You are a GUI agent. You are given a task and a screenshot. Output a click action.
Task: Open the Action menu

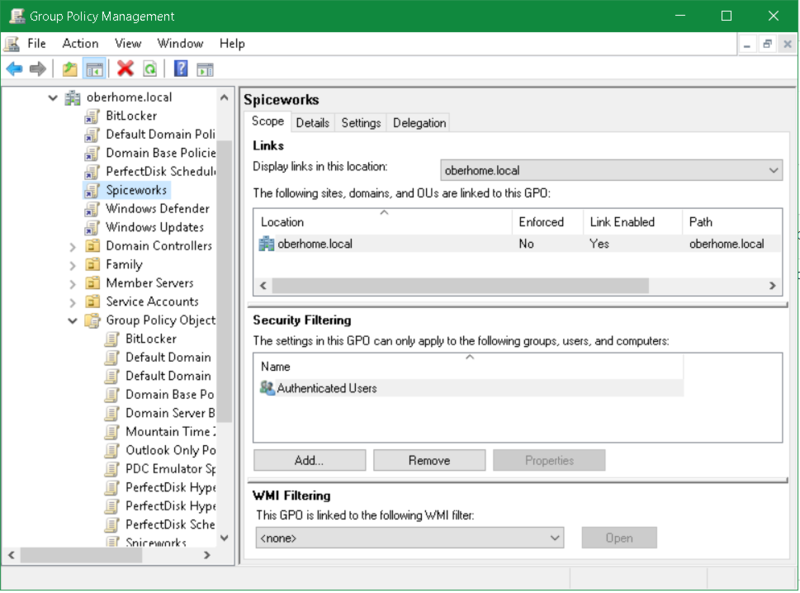point(80,44)
